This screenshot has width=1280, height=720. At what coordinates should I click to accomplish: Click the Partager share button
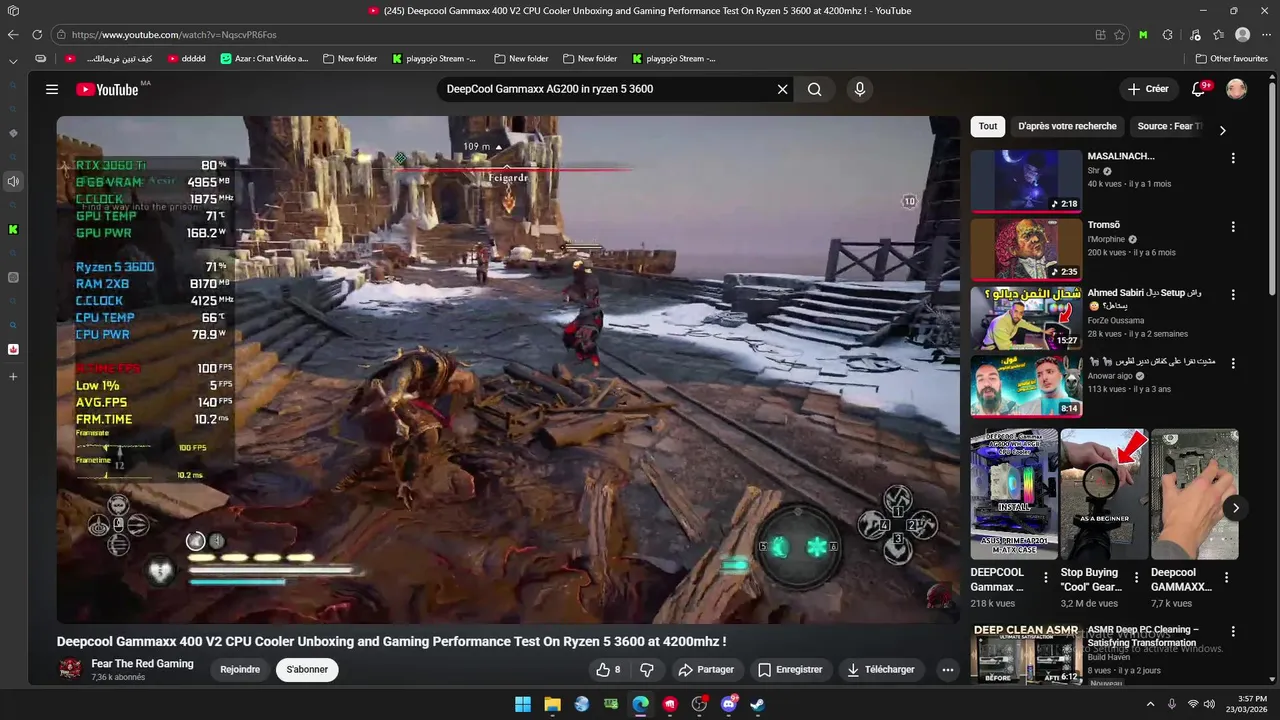[x=706, y=670]
